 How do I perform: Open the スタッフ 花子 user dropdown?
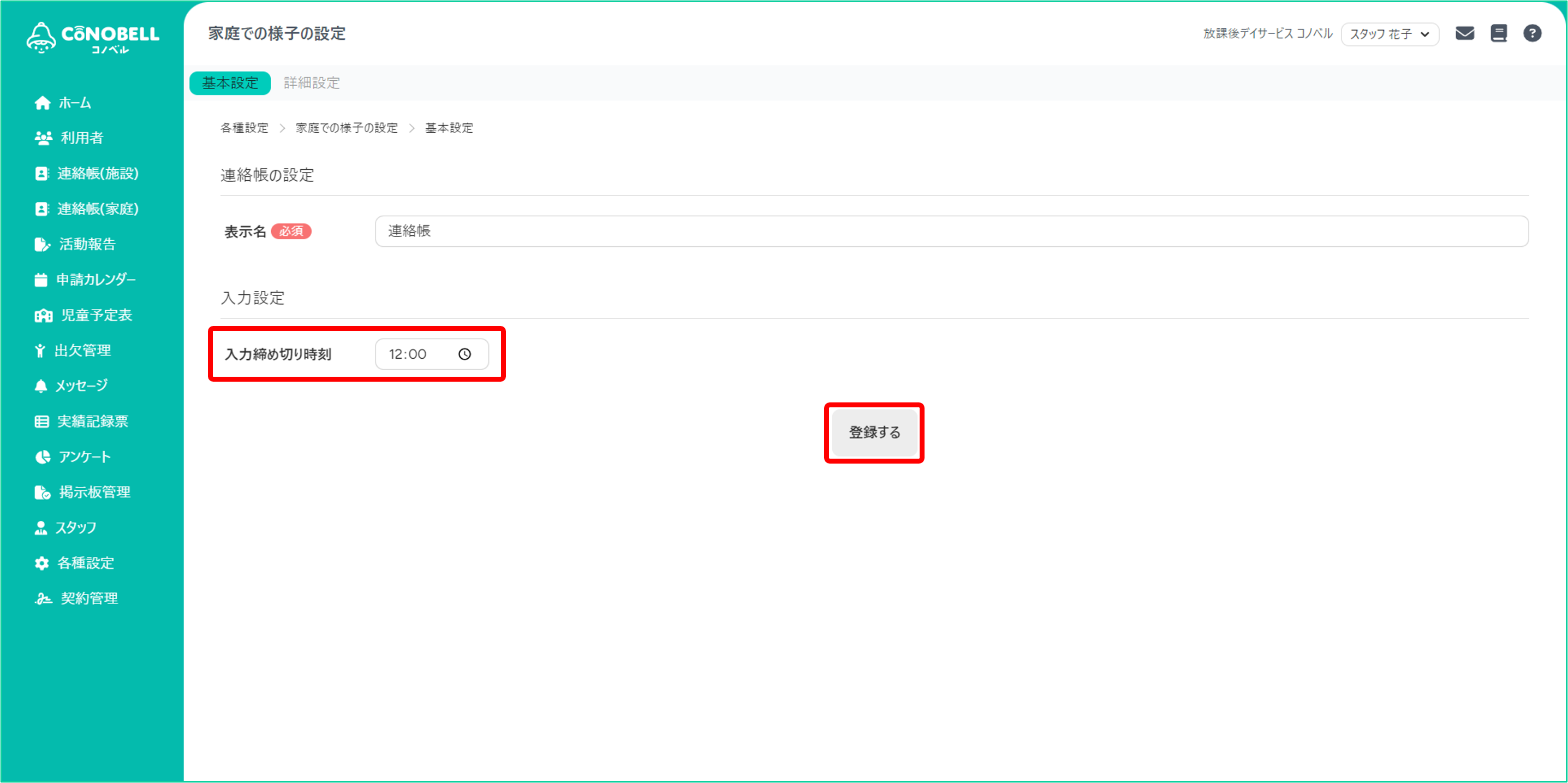coord(1390,34)
